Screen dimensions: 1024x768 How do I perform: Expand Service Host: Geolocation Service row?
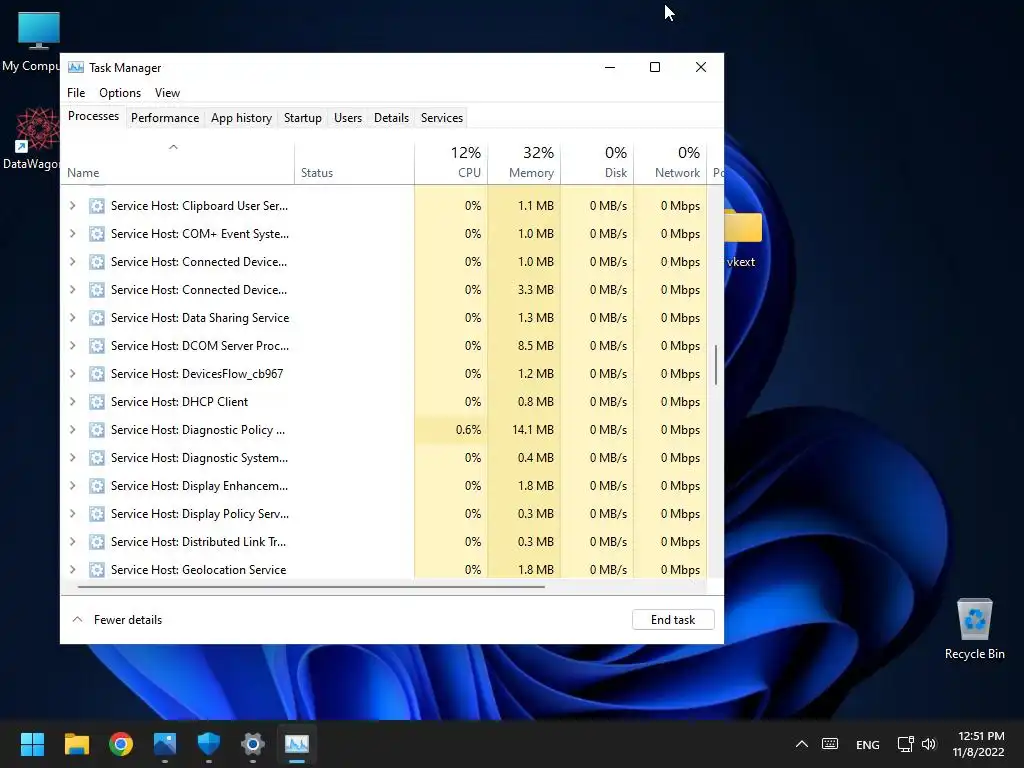[72, 570]
